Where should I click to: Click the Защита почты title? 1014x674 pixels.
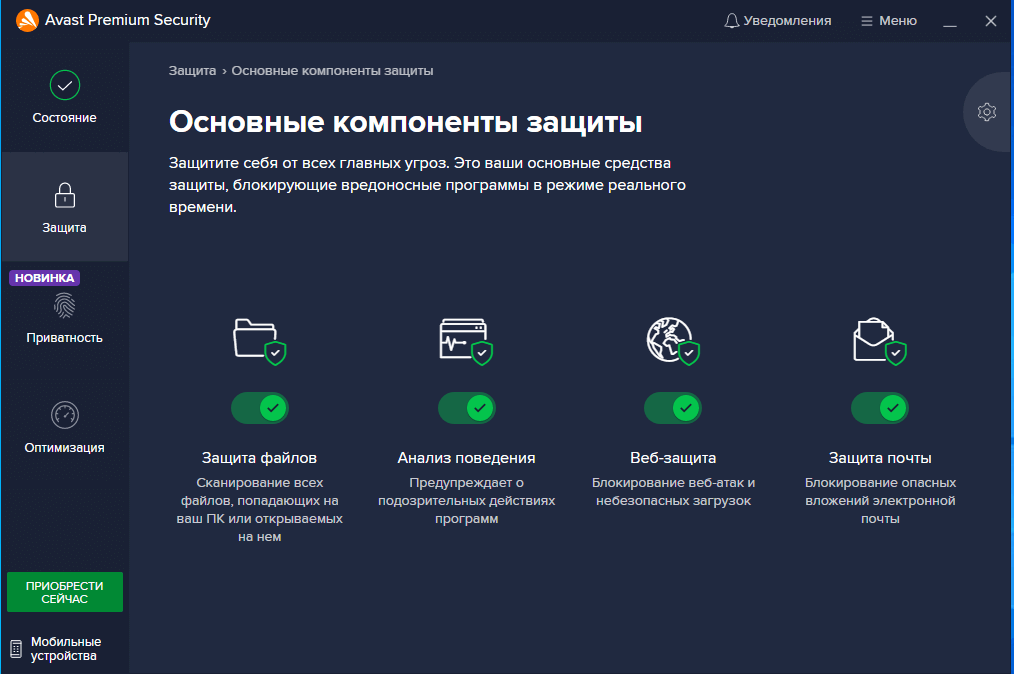click(880, 458)
